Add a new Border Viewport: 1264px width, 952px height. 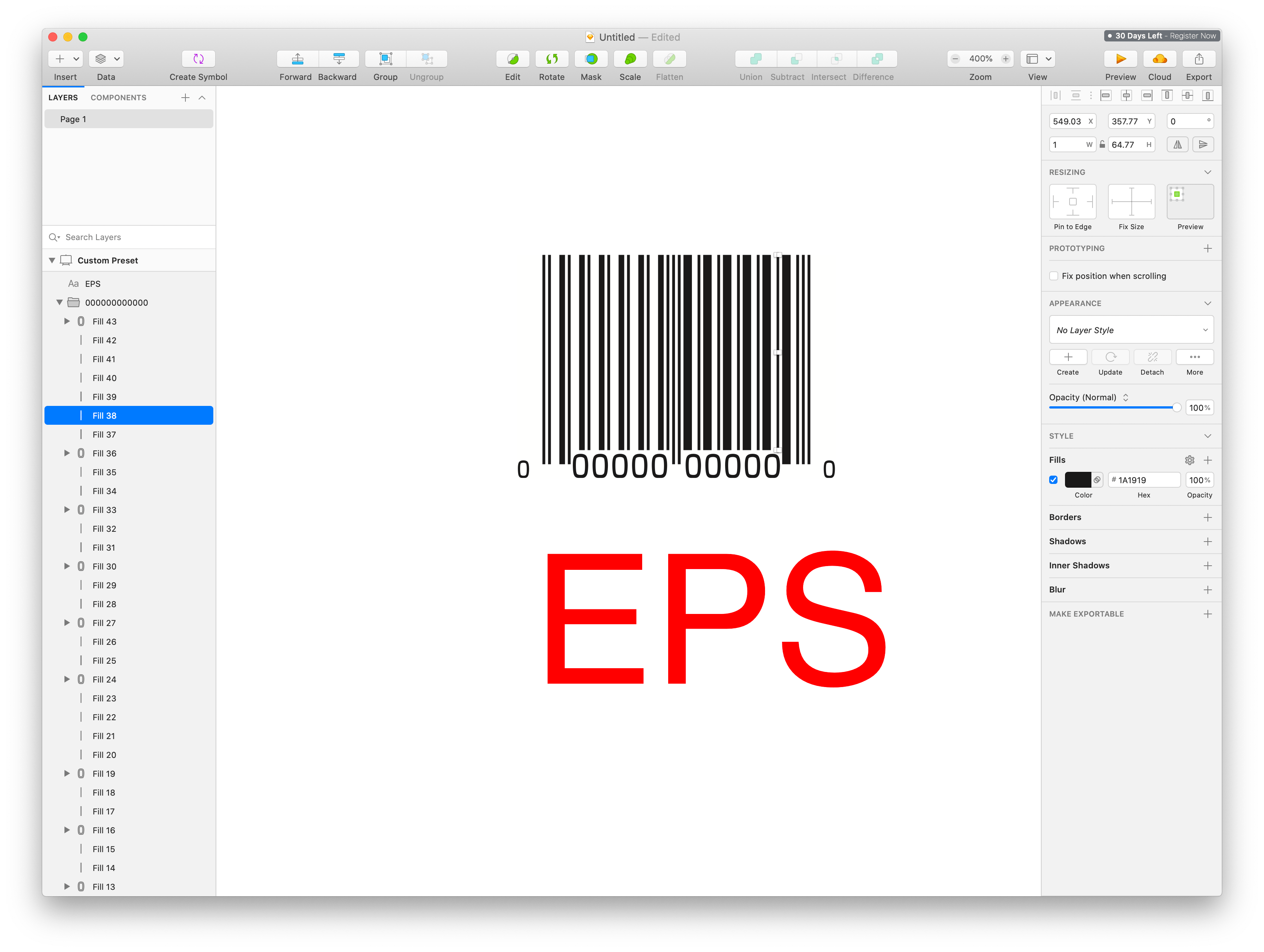pos(1207,518)
